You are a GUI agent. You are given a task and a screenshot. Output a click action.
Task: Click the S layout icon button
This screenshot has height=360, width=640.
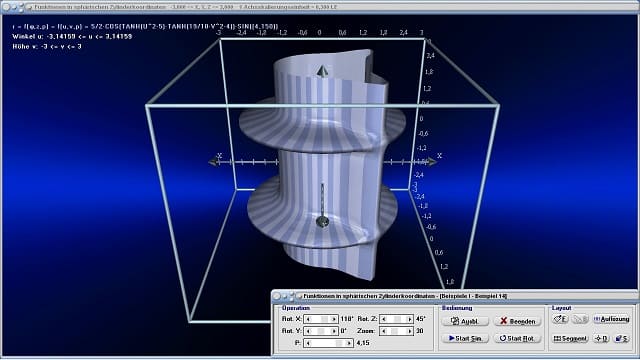click(x=622, y=338)
